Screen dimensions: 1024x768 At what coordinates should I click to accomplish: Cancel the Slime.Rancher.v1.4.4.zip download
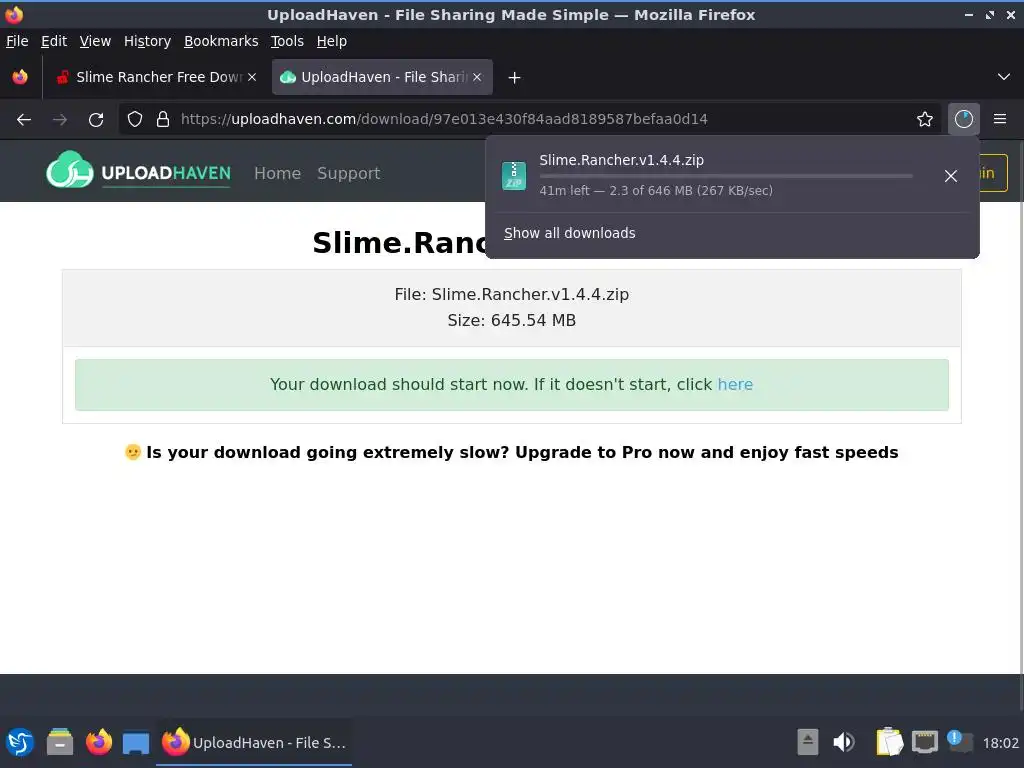tap(951, 176)
